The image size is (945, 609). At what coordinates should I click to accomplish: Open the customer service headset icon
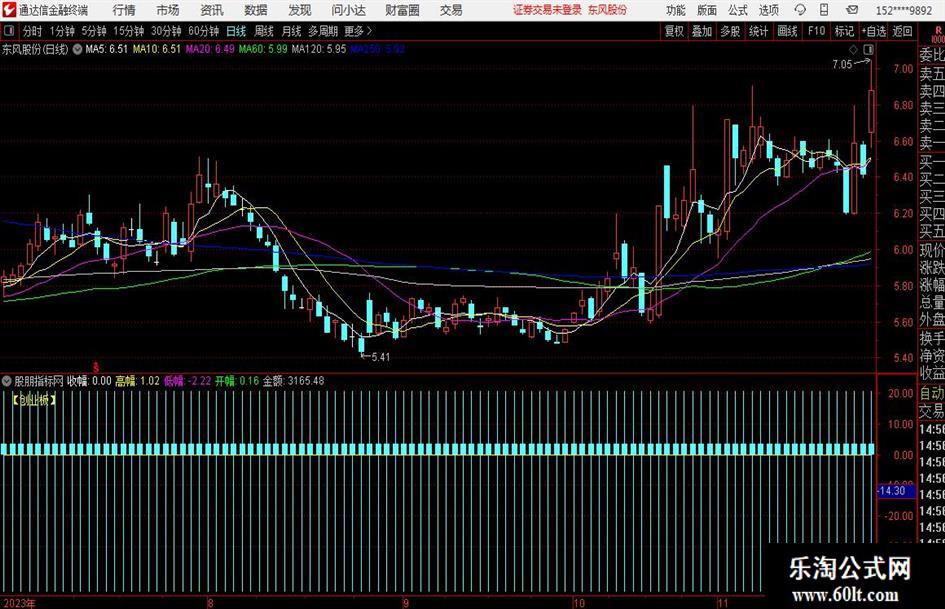click(x=800, y=10)
